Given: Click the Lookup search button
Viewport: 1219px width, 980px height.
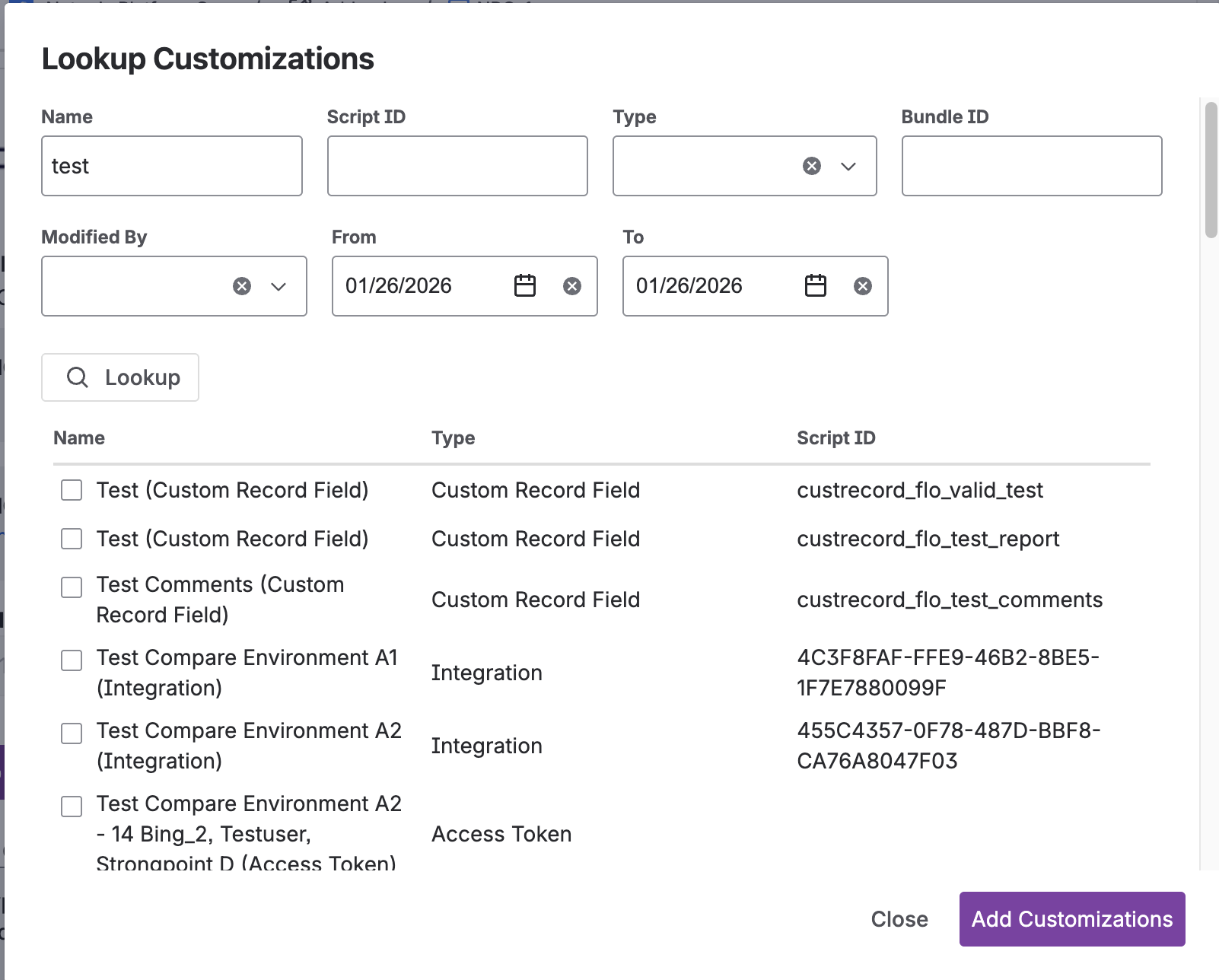Looking at the screenshot, I should pos(119,377).
